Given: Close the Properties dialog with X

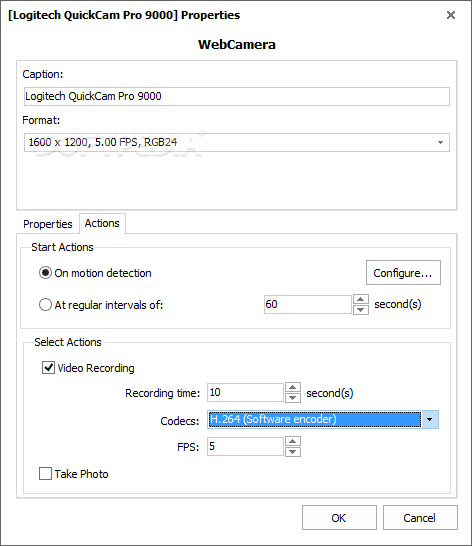Looking at the screenshot, I should tap(451, 15).
